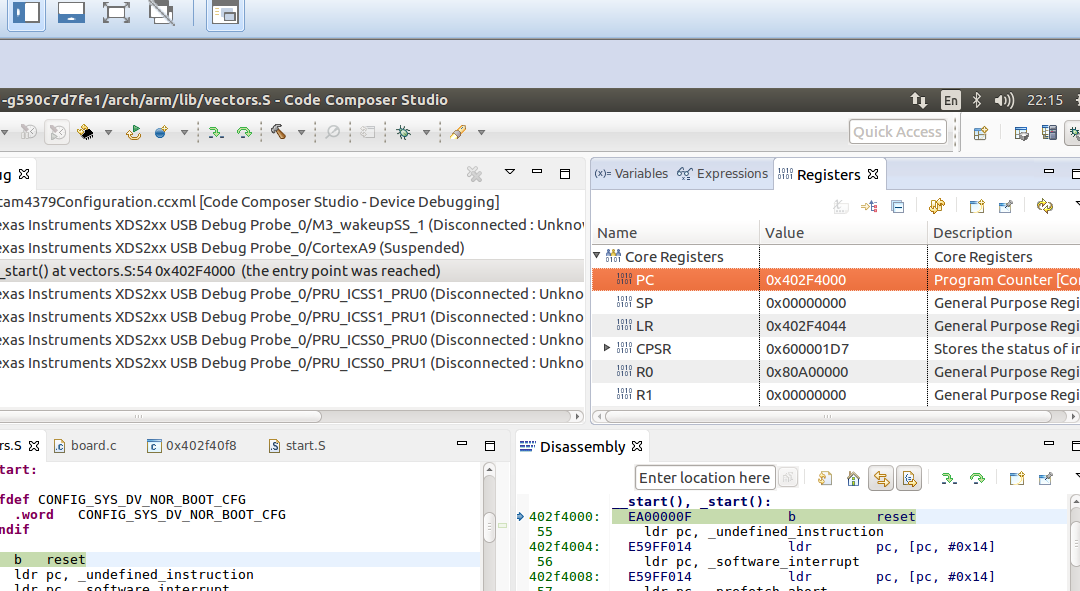Toggle Show Source in Disassembly

point(909,478)
